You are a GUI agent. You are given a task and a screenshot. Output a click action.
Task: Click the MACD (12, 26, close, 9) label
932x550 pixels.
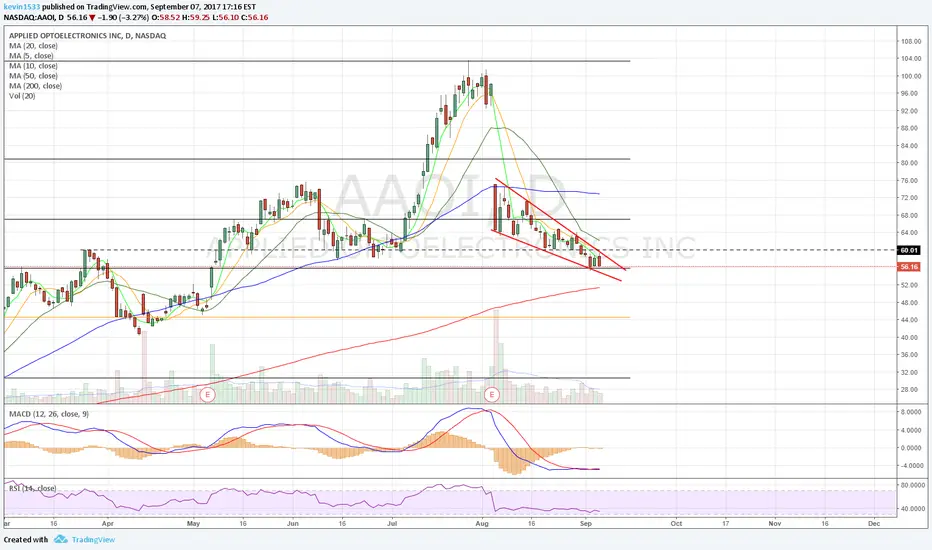click(x=49, y=414)
